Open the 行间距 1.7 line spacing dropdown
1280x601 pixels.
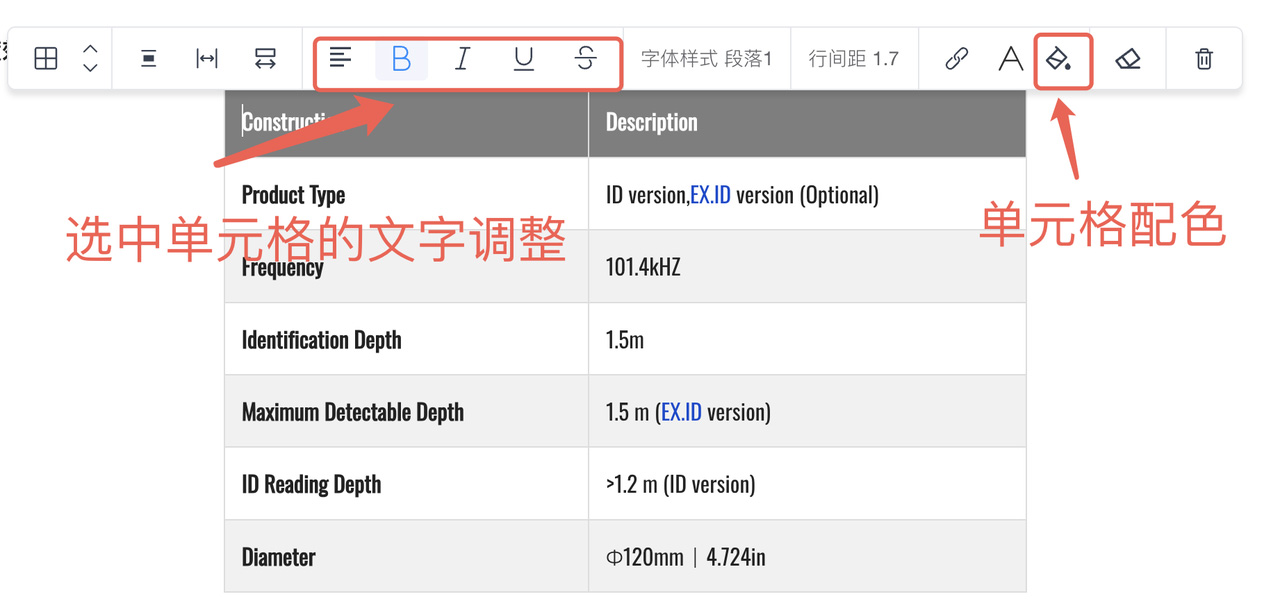853,59
